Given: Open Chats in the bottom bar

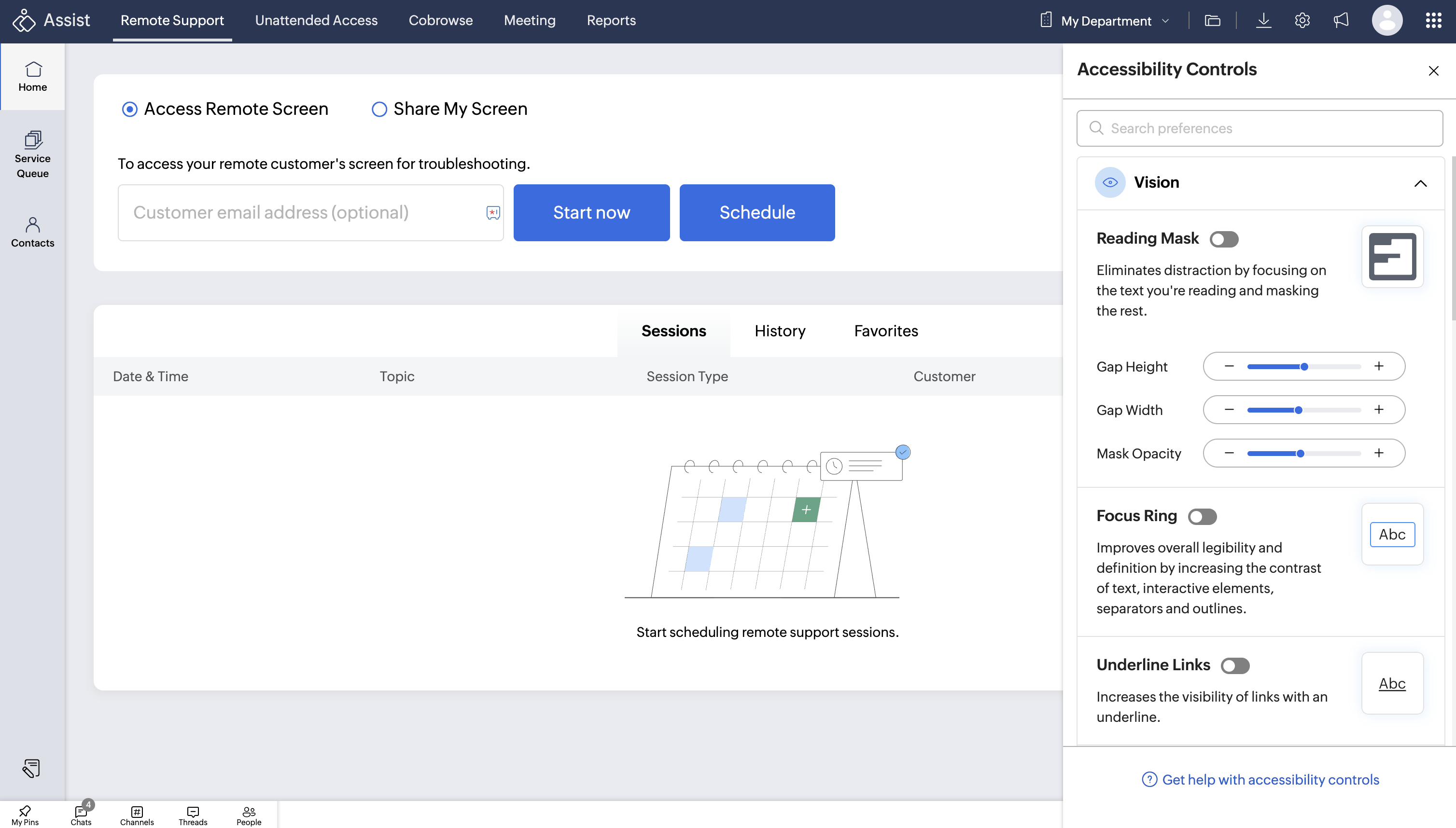Looking at the screenshot, I should [81, 815].
